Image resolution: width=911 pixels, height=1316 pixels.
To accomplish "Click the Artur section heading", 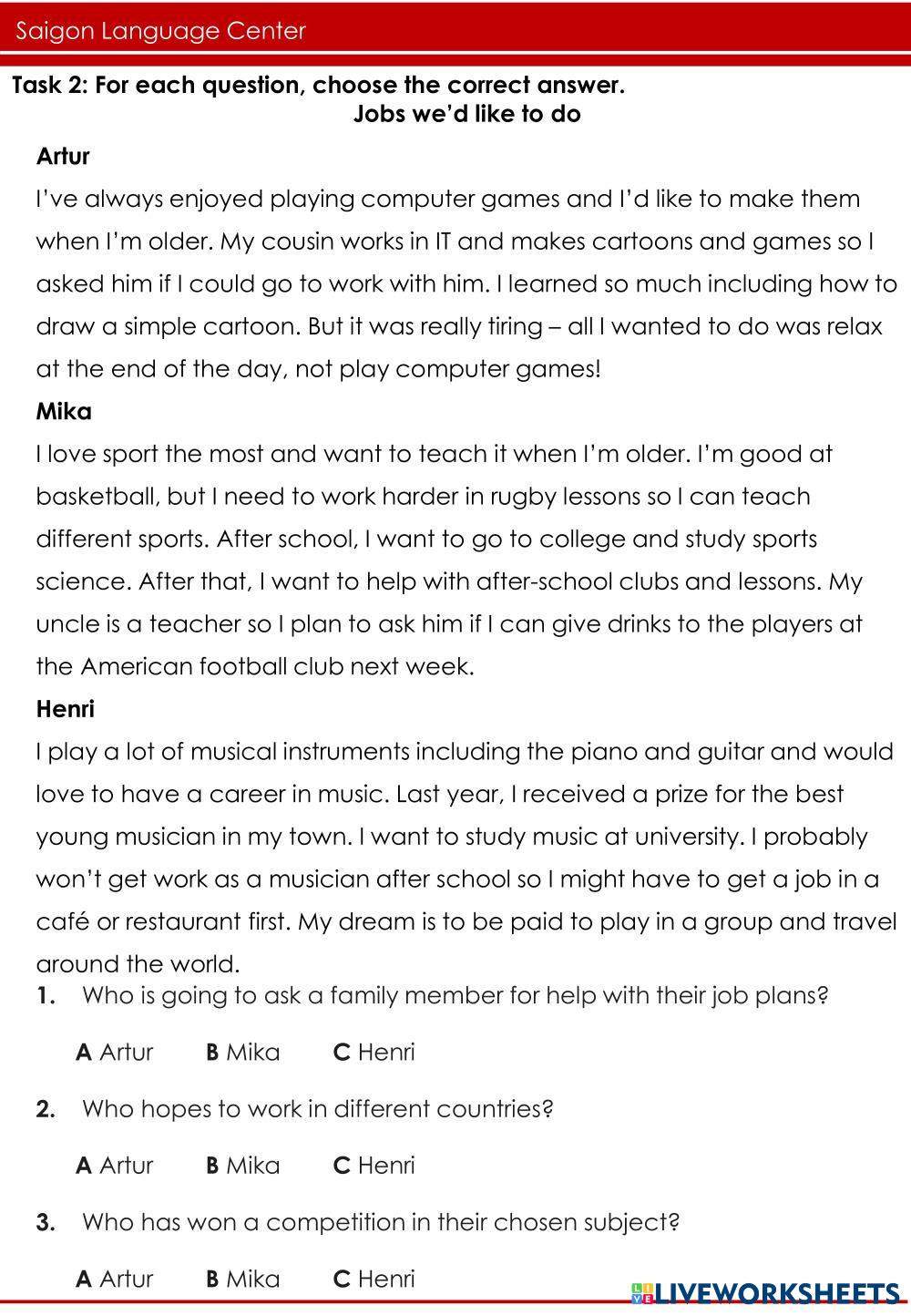I will point(63,156).
